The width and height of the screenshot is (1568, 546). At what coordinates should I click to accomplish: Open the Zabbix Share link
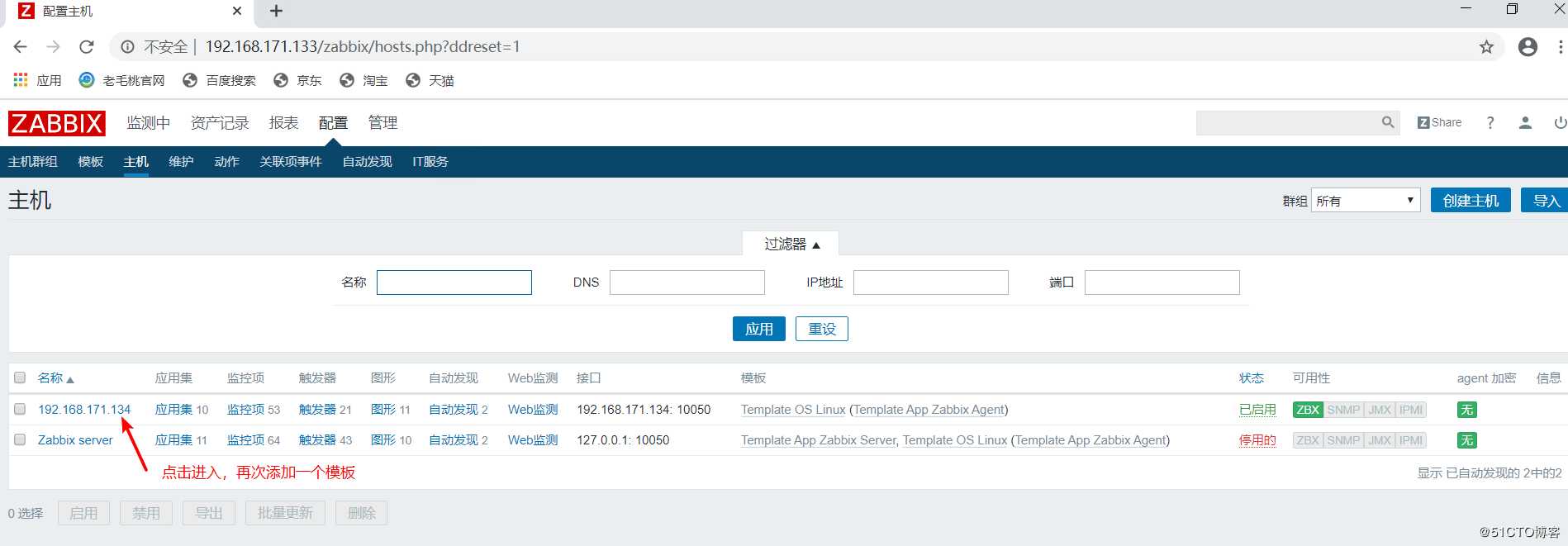tap(1439, 122)
